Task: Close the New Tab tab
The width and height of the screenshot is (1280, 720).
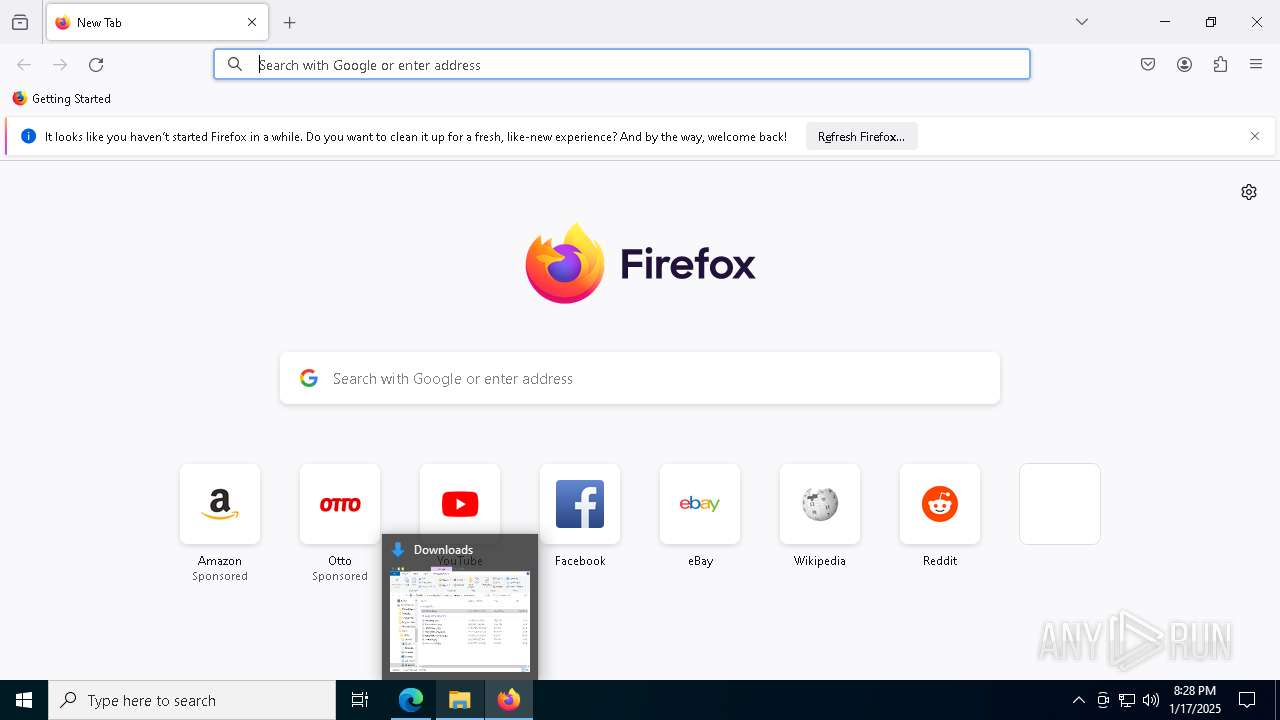Action: 252,22
